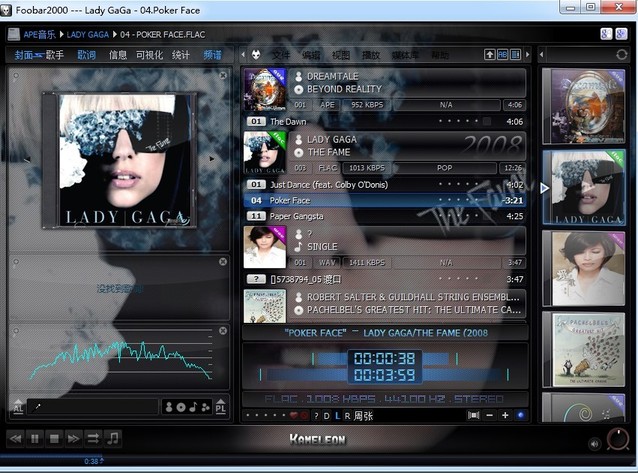
Task: Switch to 歌手 tab
Action: (x=55, y=55)
